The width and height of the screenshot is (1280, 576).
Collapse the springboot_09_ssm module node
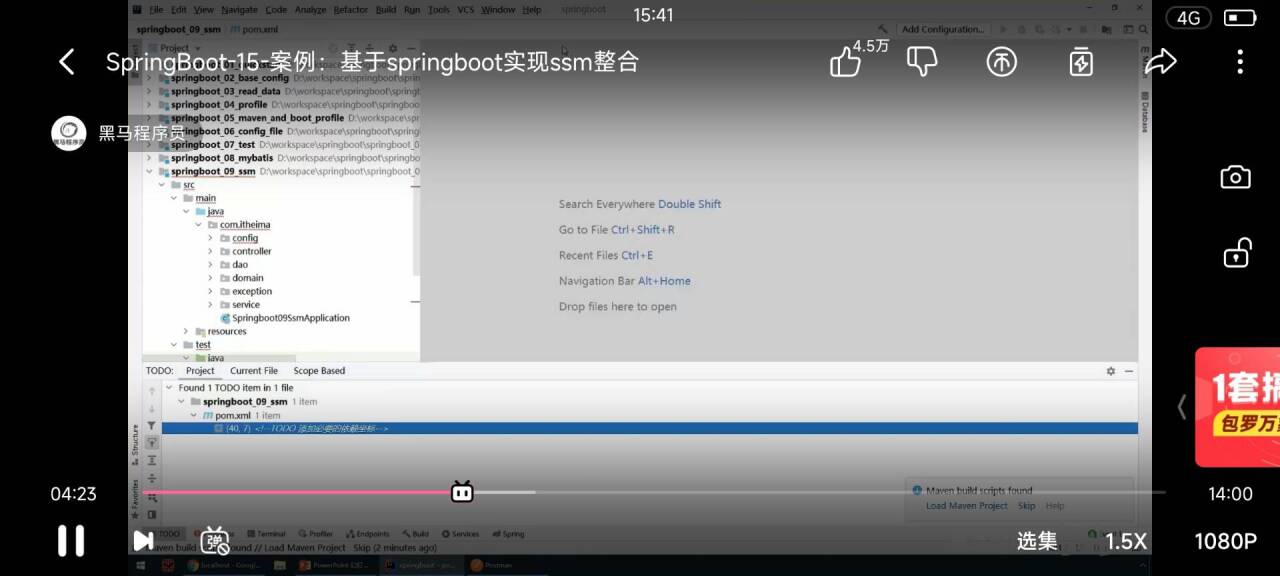point(149,171)
